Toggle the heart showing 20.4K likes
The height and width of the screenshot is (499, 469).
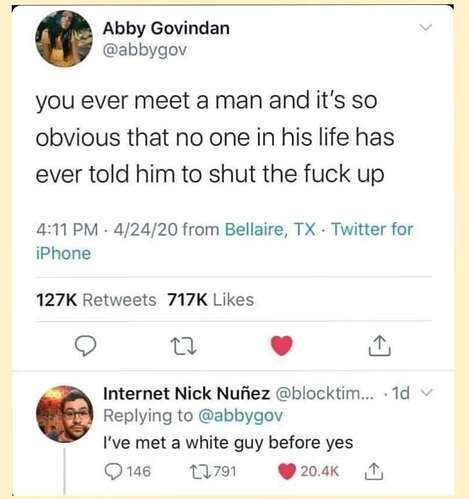coord(287,471)
